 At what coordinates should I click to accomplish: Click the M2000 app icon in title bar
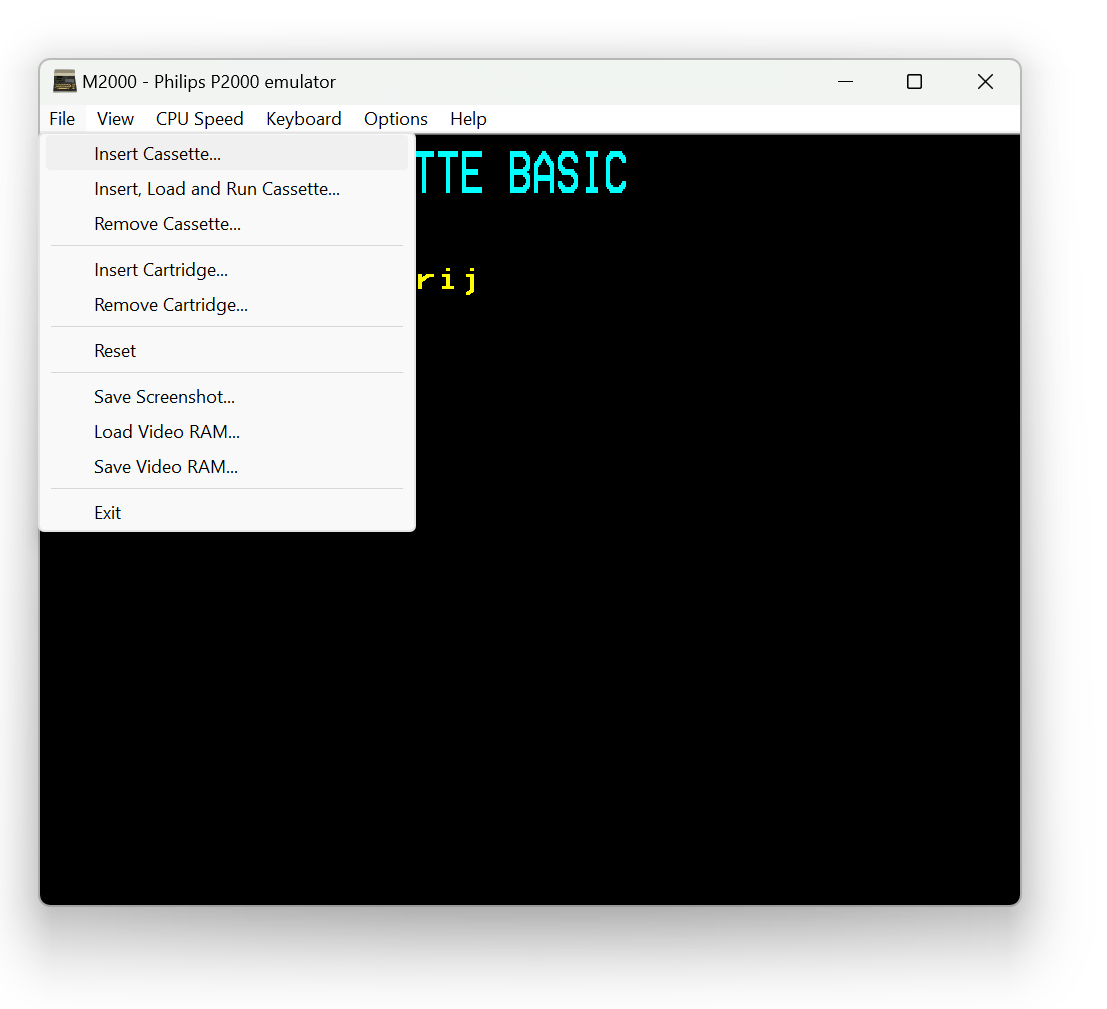pos(64,81)
